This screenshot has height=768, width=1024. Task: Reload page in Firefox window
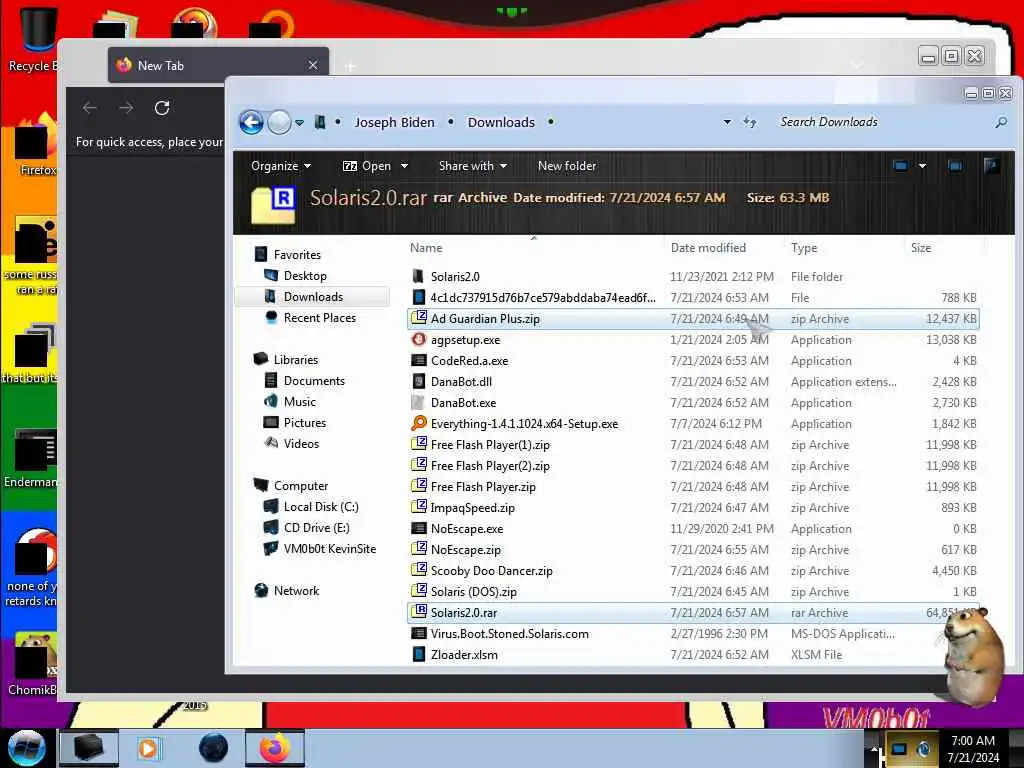pyautogui.click(x=162, y=108)
